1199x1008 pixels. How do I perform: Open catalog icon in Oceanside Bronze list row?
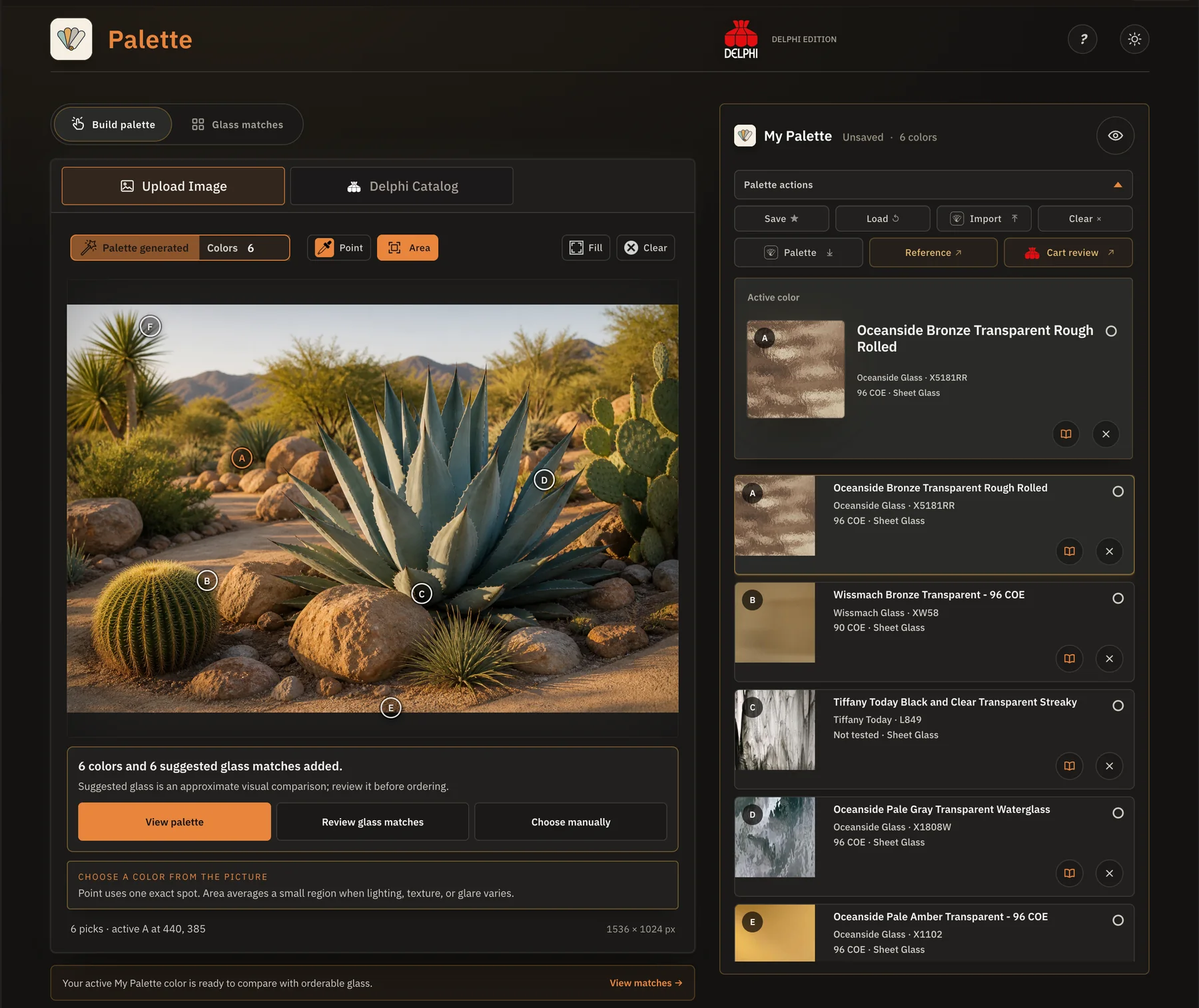[x=1069, y=552]
